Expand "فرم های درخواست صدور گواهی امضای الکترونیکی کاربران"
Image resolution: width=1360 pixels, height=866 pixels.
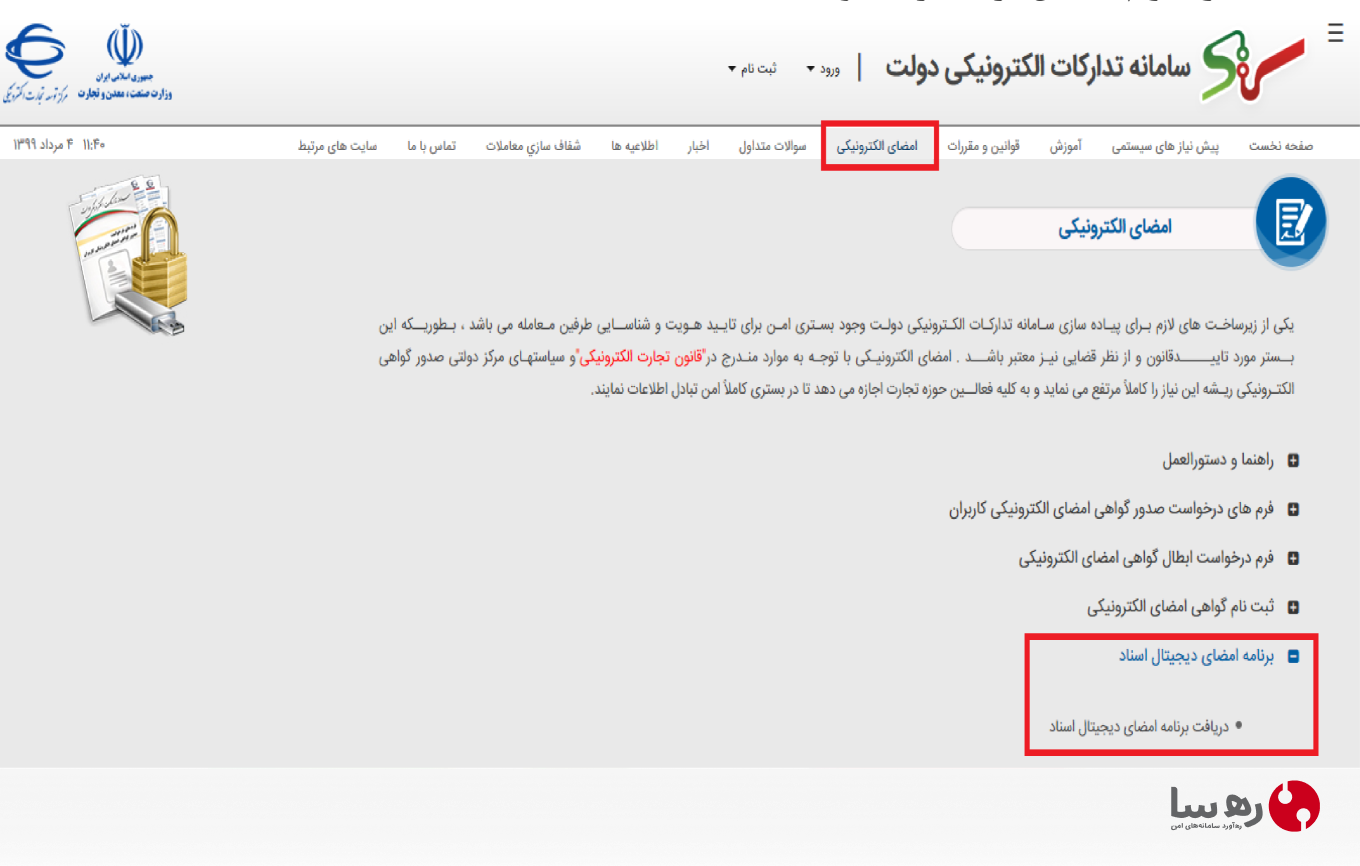coord(1124,510)
